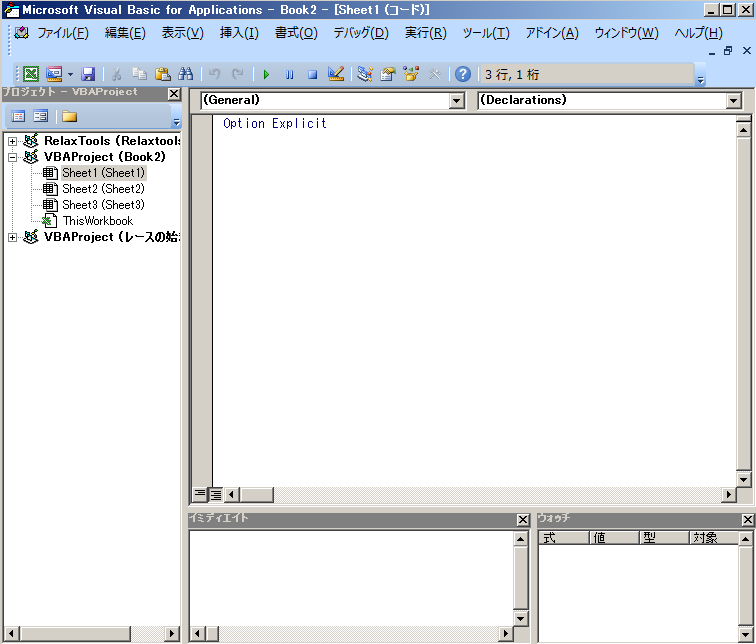Open the 書式(O) menu
The height and width of the screenshot is (644, 756).
click(x=296, y=33)
